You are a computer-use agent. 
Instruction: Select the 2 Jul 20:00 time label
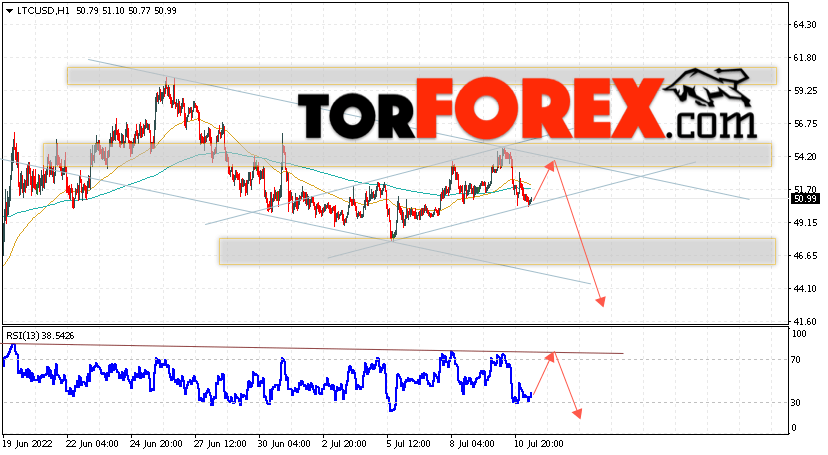pos(344,443)
